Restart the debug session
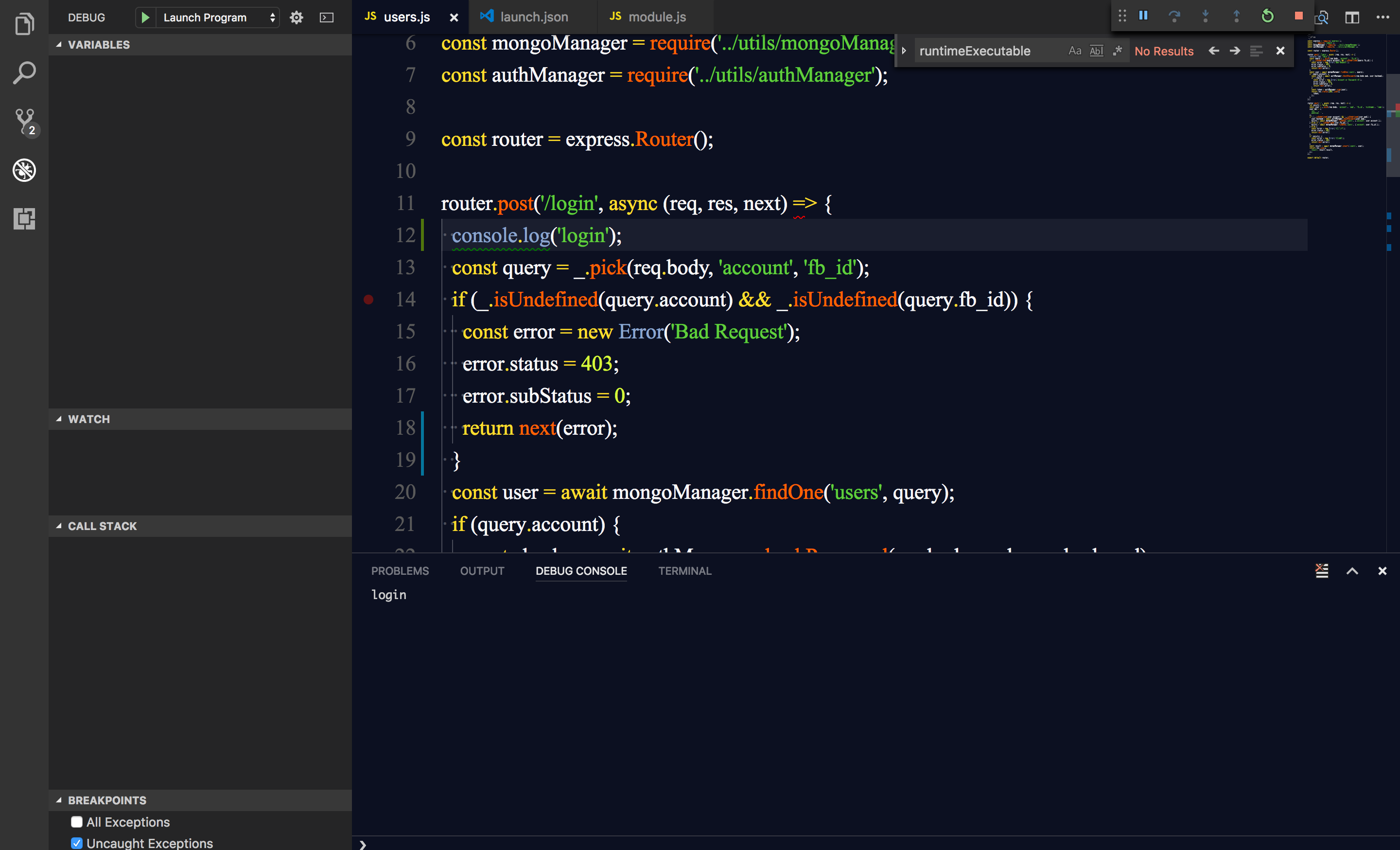This screenshot has height=850, width=1400. (x=1268, y=16)
